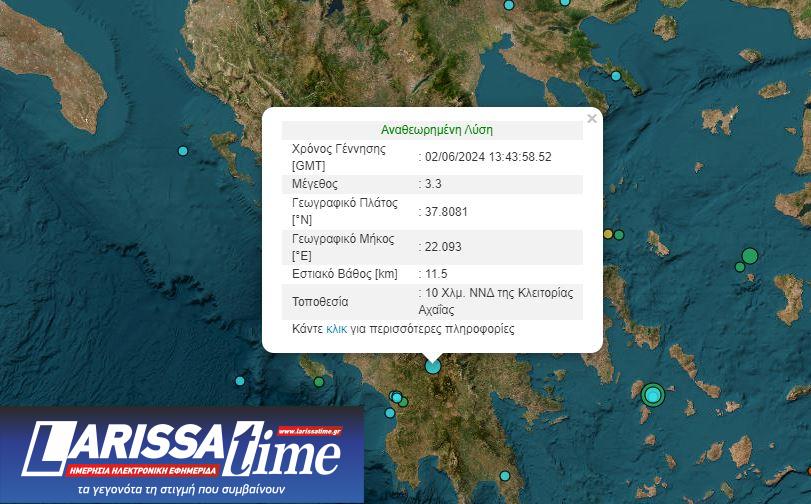
Task: Click the 'κλικ' link for more information
Action: coord(336,329)
